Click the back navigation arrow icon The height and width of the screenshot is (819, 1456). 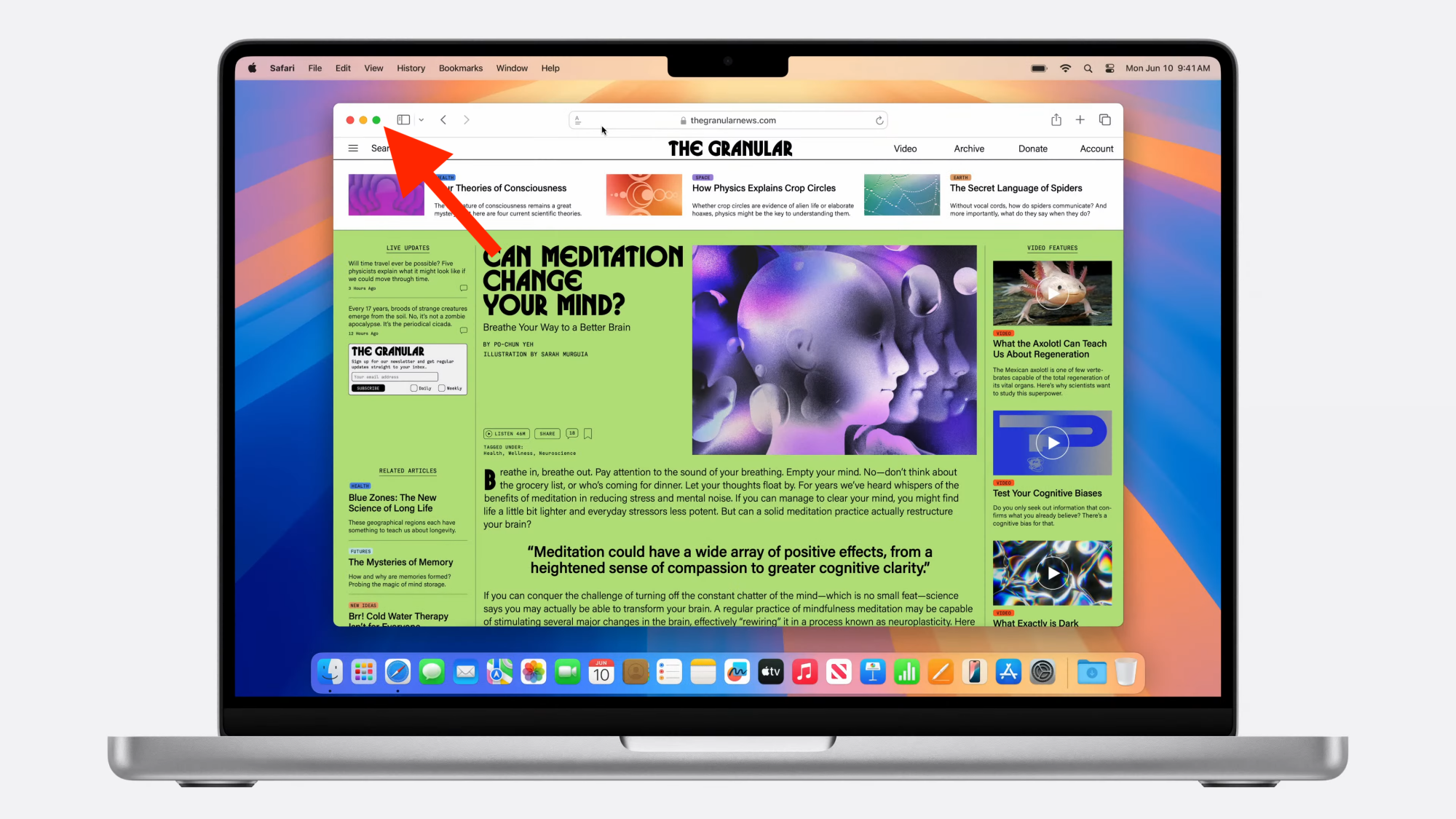tap(443, 120)
